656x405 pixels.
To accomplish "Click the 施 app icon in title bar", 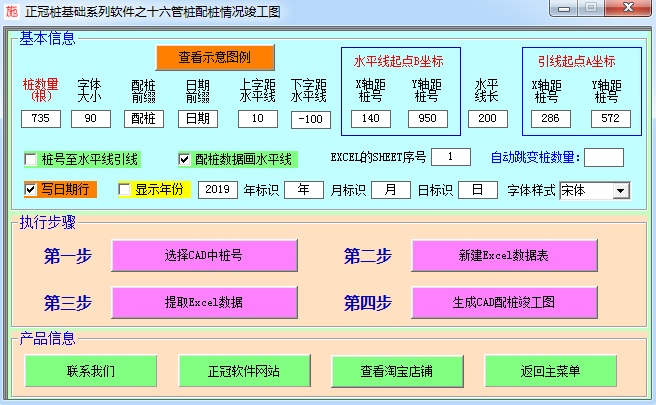I will (11, 11).
